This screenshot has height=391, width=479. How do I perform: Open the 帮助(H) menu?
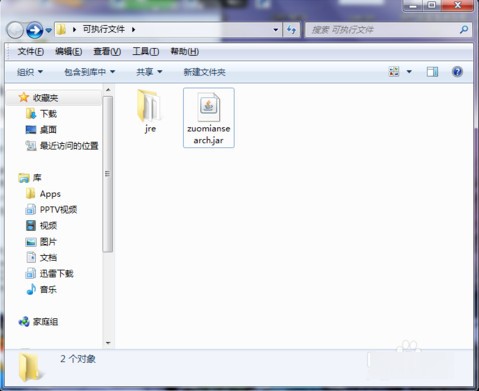[185, 51]
